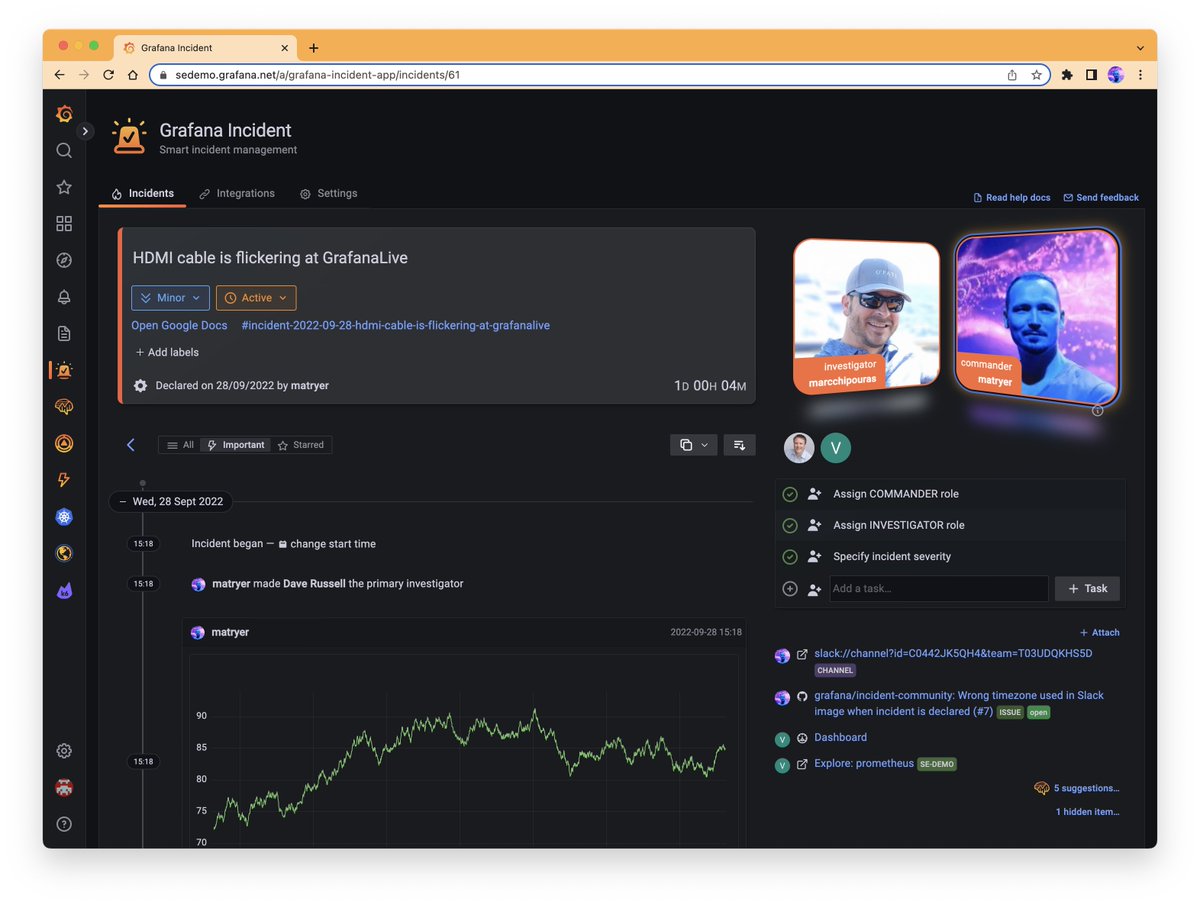
Task: Select the Starred timeline filter
Action: (x=301, y=445)
